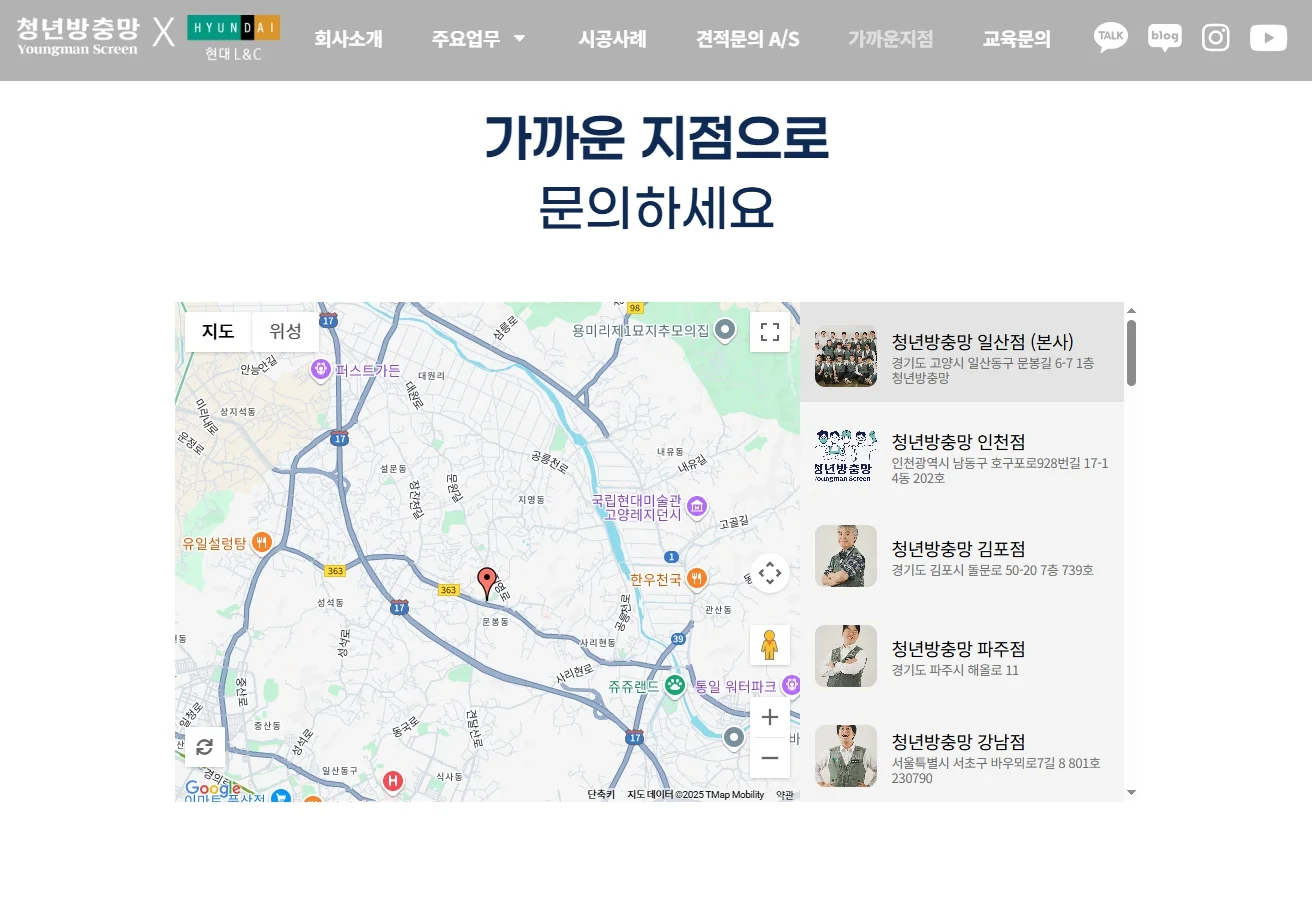Viewport: 1312px width, 901px height.
Task: Click the red location pin marker
Action: (487, 583)
